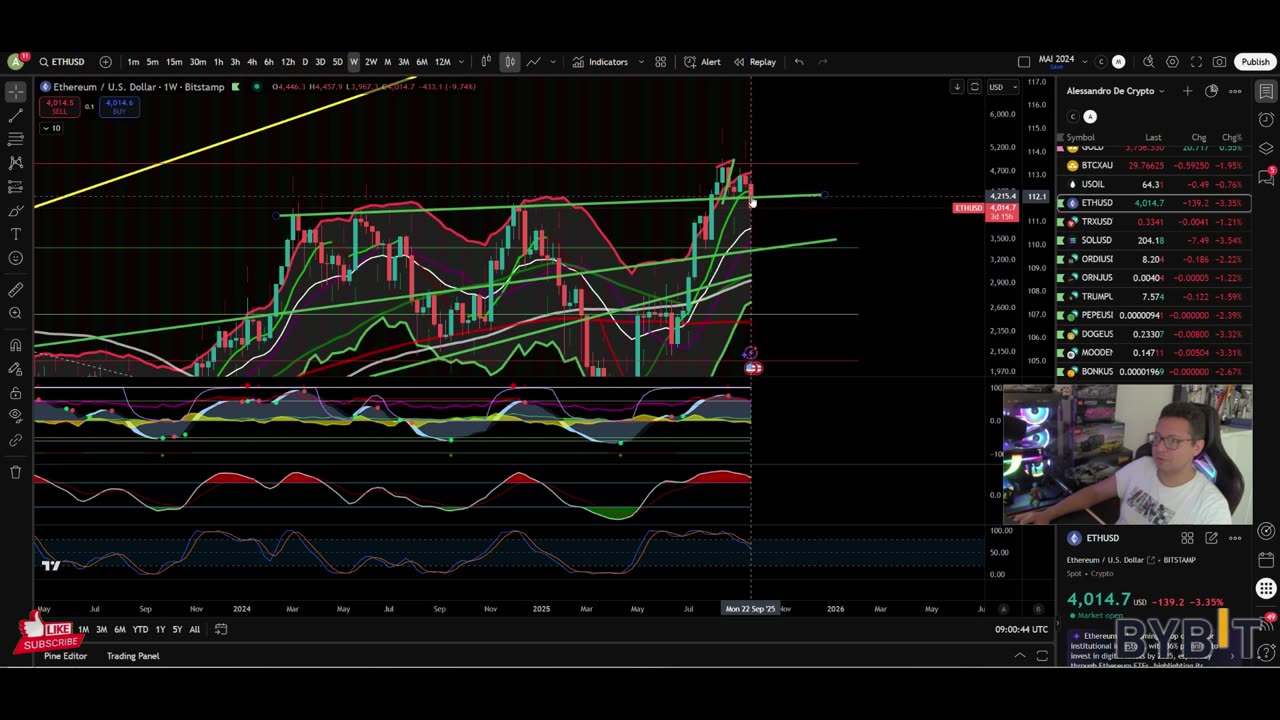The image size is (1280, 720).
Task: Select the zoom in tool
Action: tap(16, 314)
